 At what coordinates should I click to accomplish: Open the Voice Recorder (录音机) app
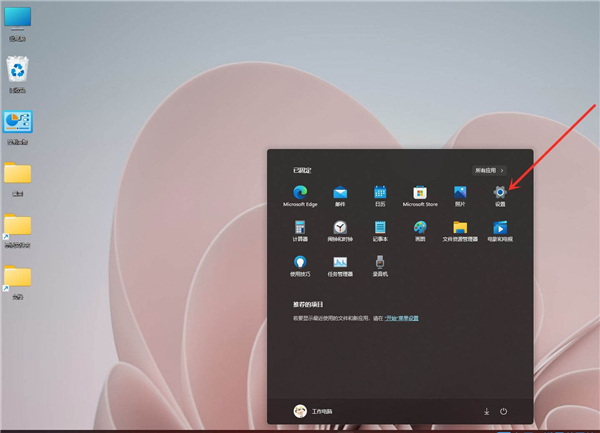pyautogui.click(x=380, y=266)
